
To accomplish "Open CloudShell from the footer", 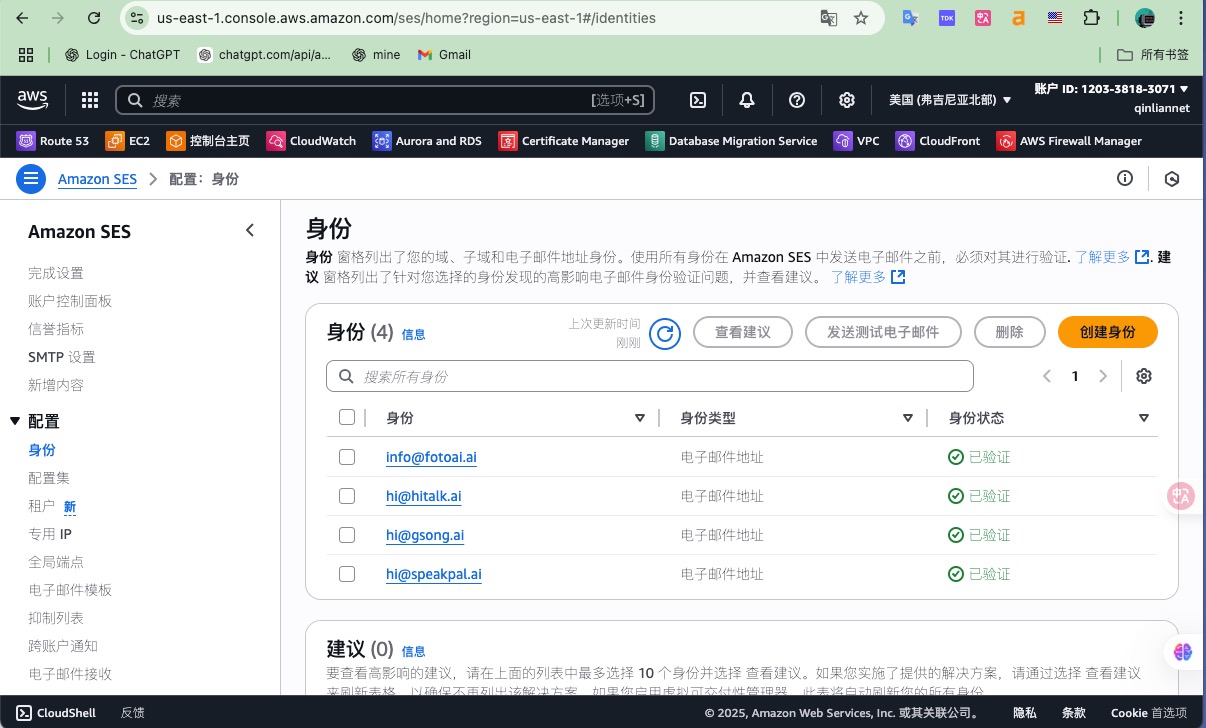I will click(57, 713).
